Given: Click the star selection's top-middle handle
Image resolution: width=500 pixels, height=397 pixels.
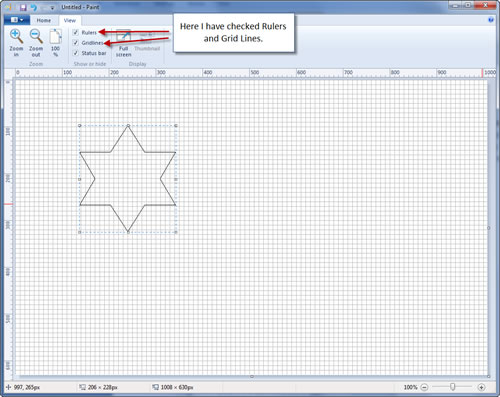Looking at the screenshot, I should pos(128,126).
